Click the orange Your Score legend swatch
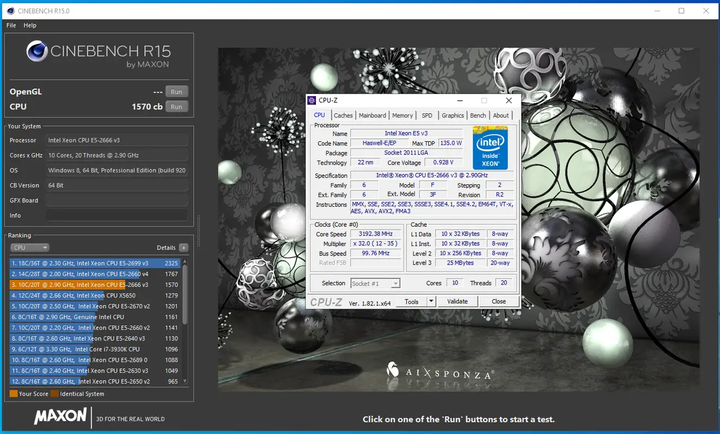The height and width of the screenshot is (434, 720). (14, 394)
